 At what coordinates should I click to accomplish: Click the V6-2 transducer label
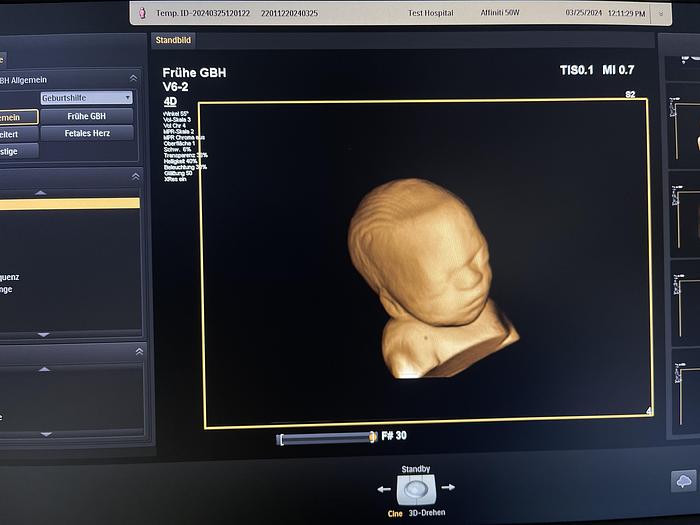175,87
